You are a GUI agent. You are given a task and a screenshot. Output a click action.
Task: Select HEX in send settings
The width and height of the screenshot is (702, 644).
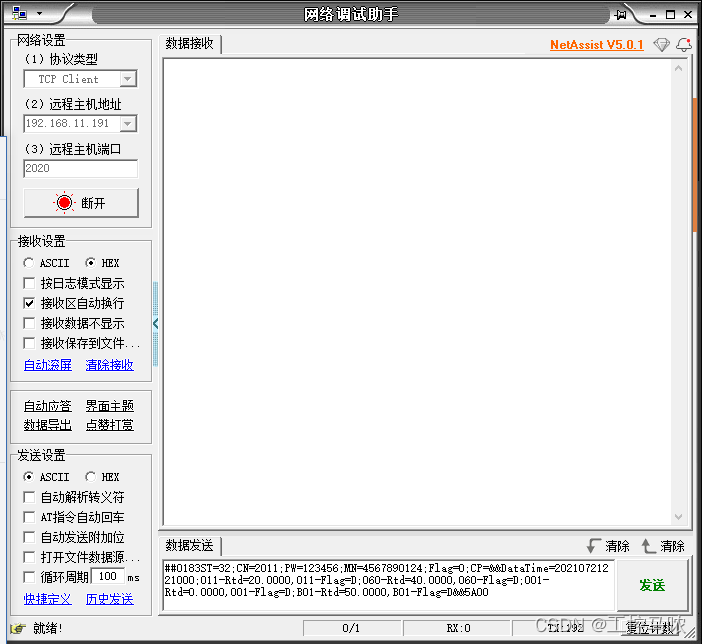pos(102,477)
